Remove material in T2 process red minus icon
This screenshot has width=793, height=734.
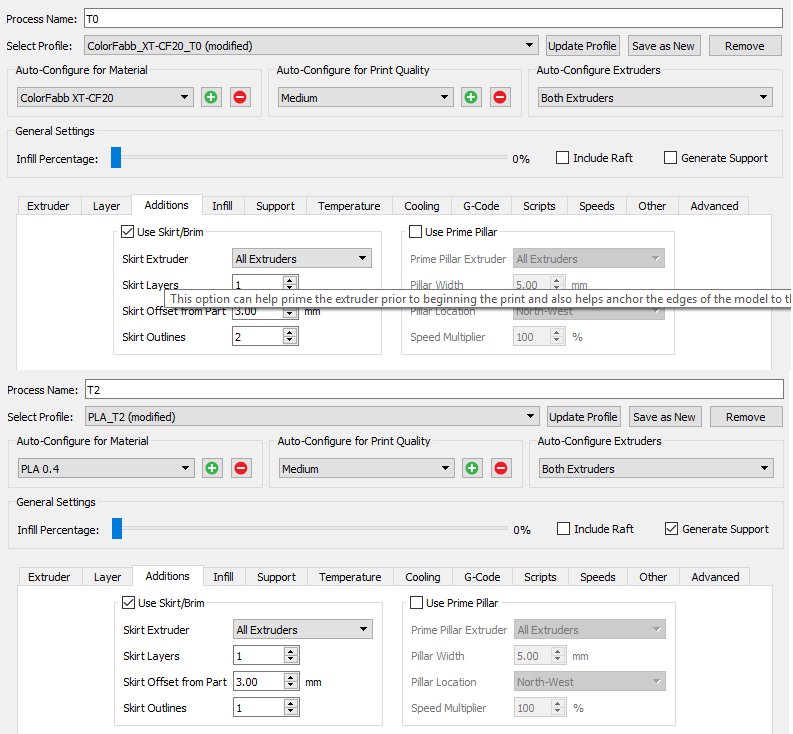coord(241,468)
